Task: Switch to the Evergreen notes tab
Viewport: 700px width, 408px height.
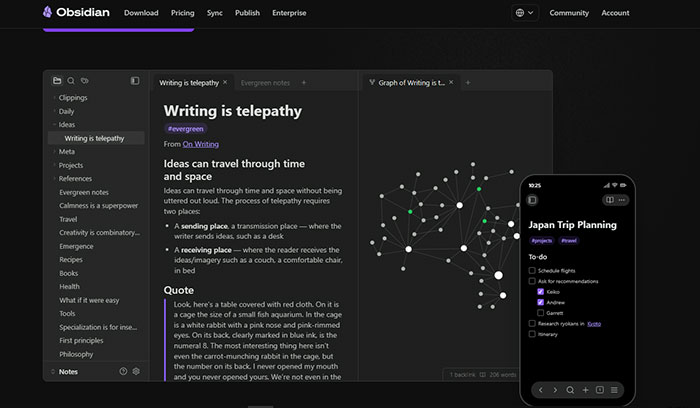Action: pos(265,83)
